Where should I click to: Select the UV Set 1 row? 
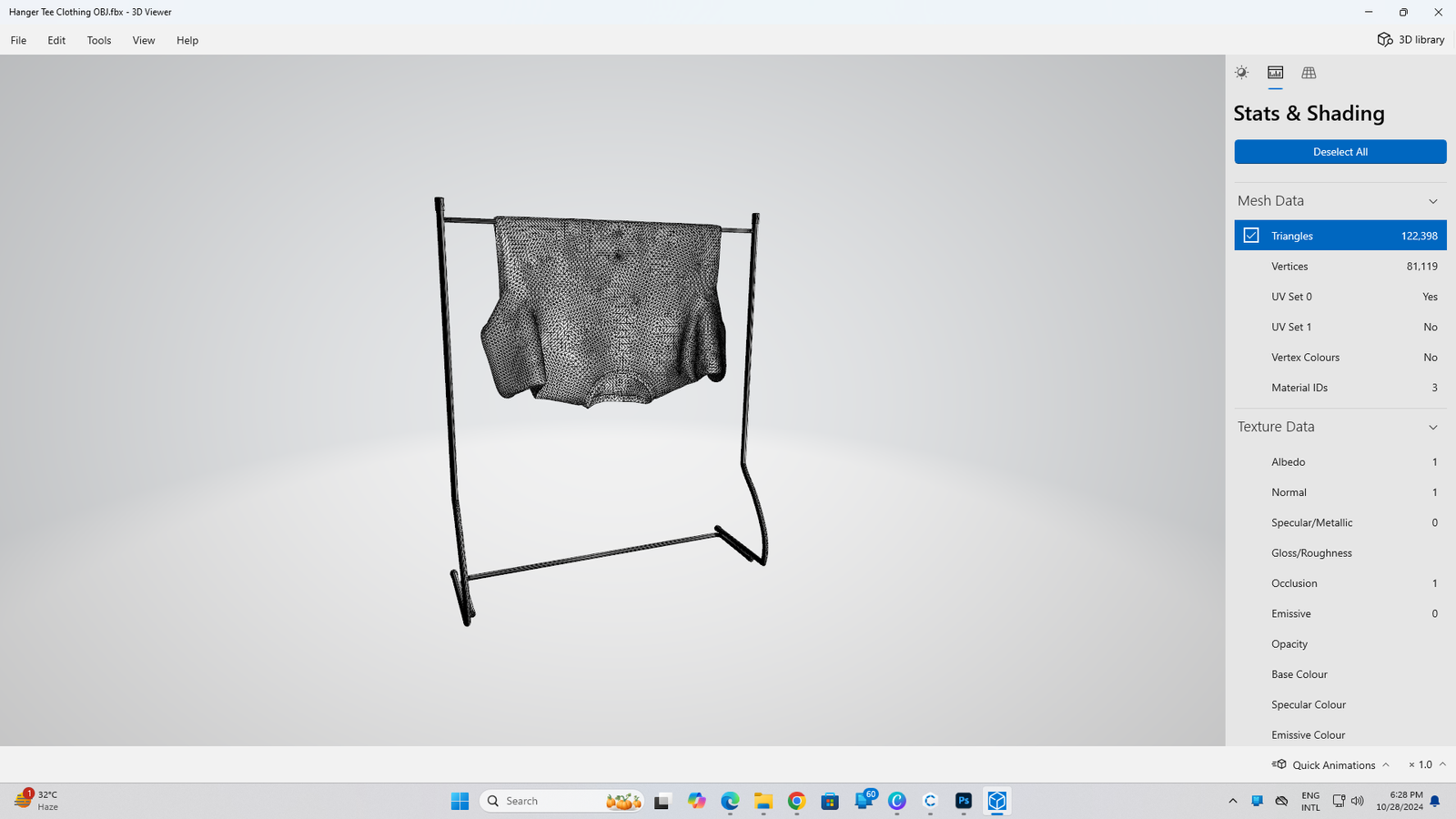(1340, 327)
